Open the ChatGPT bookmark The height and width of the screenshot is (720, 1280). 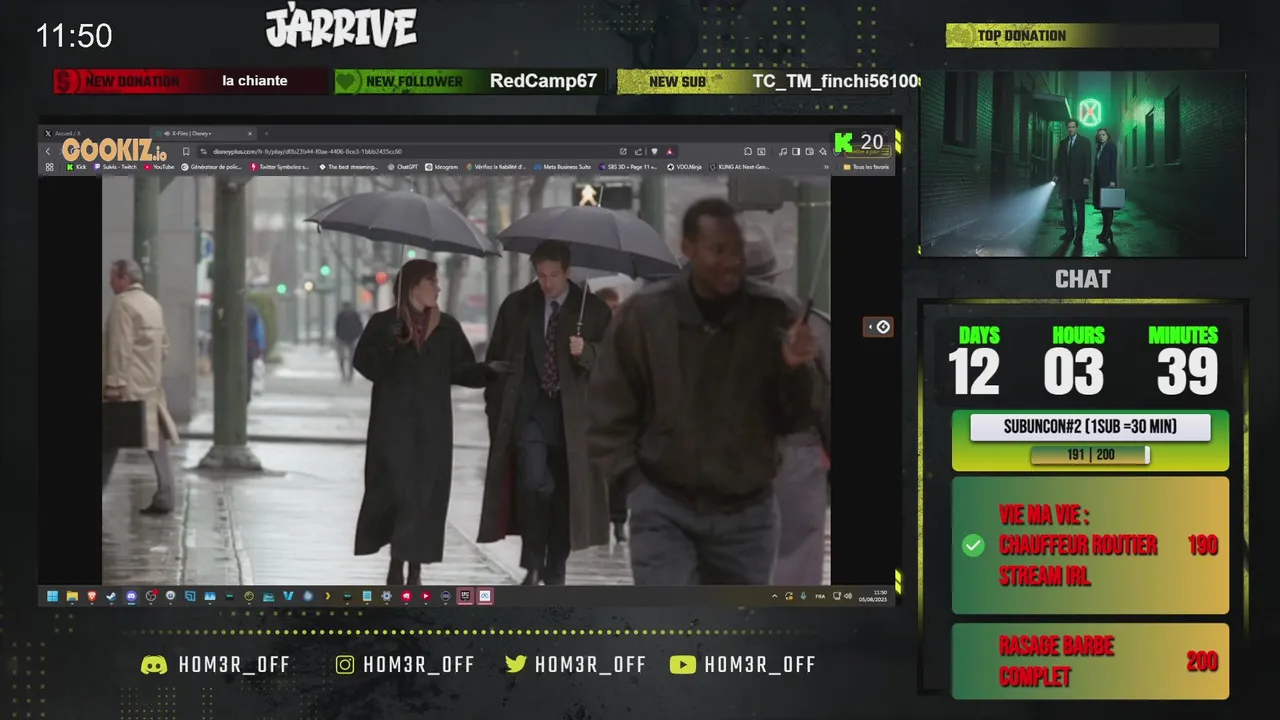(403, 167)
